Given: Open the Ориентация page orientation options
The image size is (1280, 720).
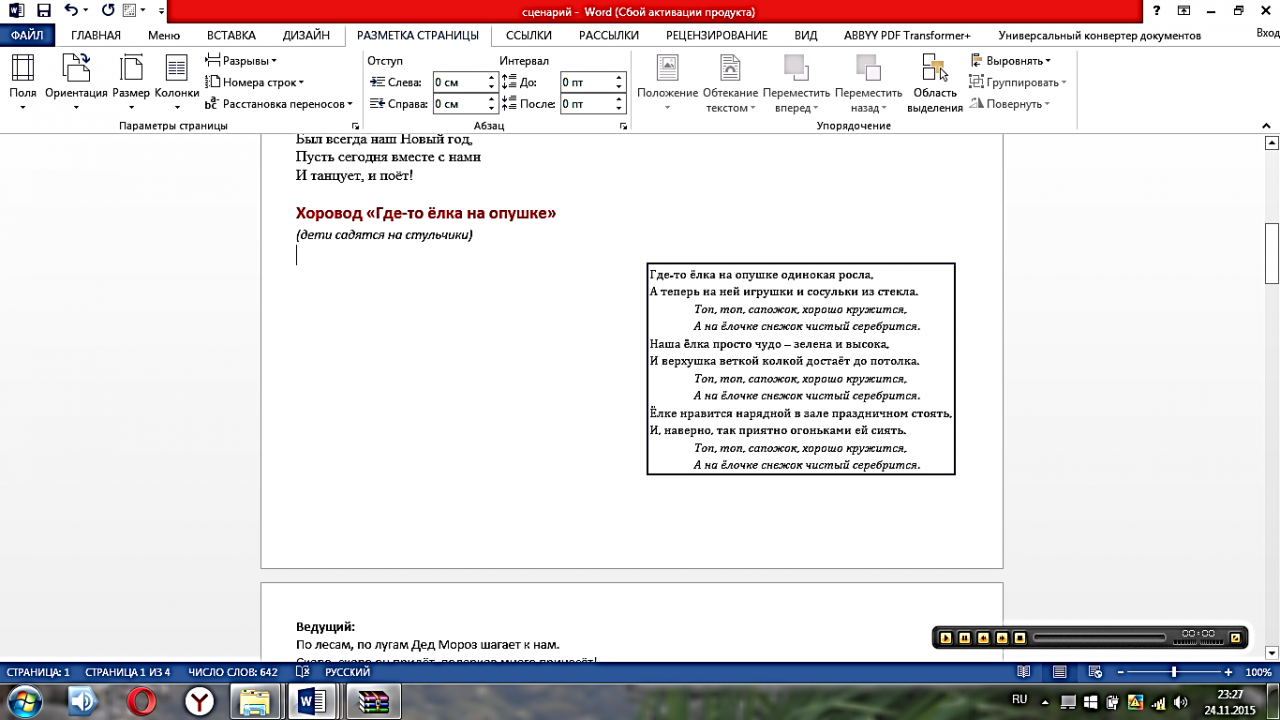Looking at the screenshot, I should 76,83.
